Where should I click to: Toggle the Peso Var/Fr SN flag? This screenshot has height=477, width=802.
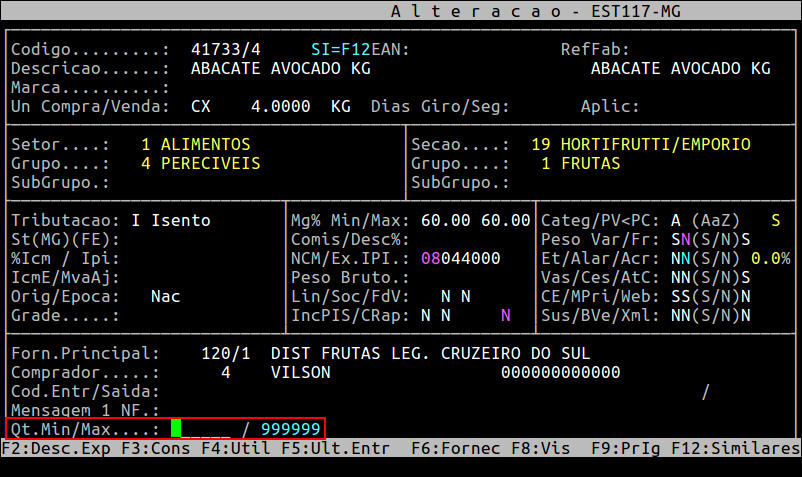pos(680,239)
